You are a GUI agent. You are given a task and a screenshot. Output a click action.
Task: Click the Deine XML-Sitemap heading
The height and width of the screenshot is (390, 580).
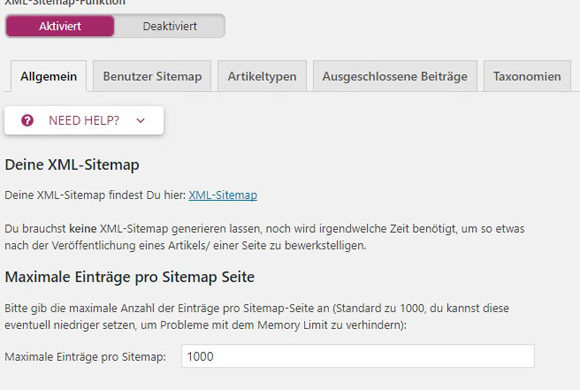click(72, 165)
